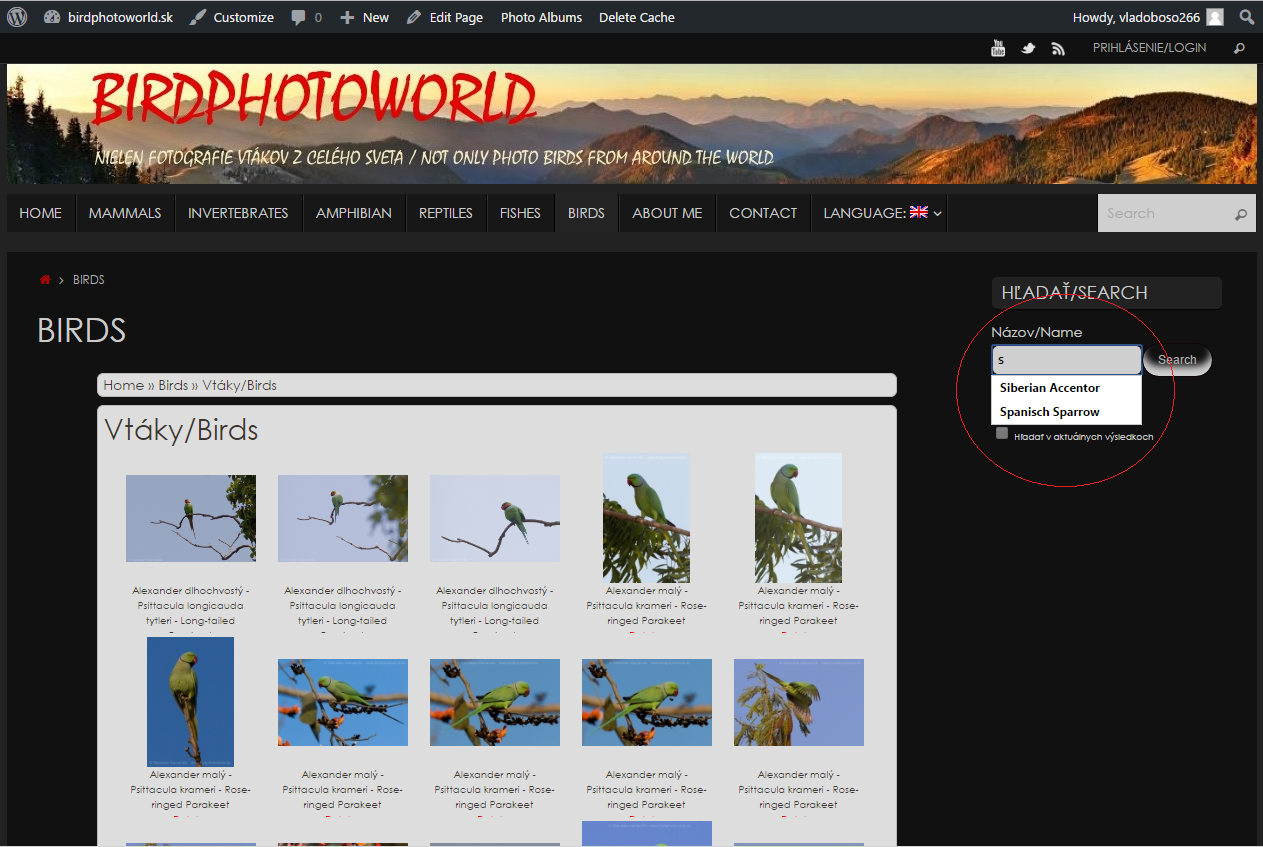Expand the Language dropdown menu
Image resolution: width=1263 pixels, height=847 pixels.
point(882,213)
